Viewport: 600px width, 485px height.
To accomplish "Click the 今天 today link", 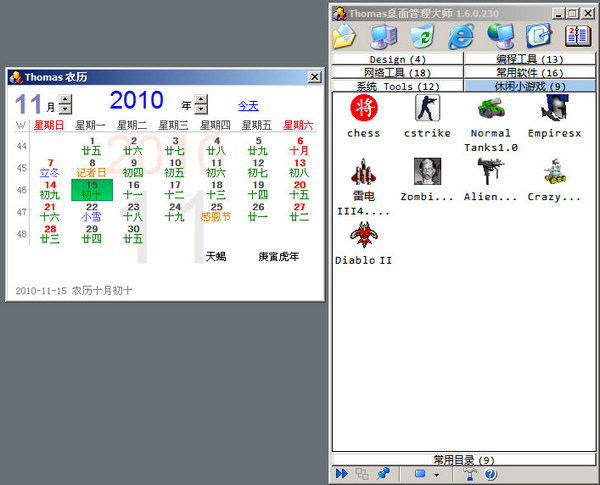I will coord(247,105).
